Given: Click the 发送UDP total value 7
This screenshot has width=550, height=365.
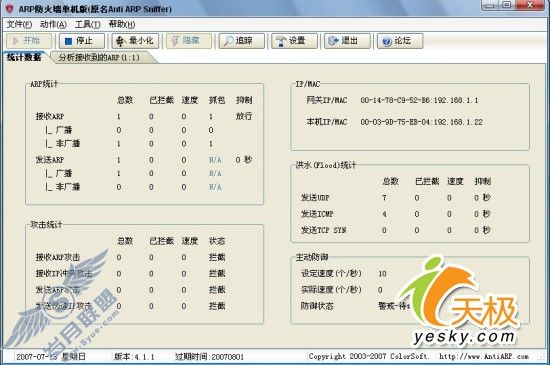Looking at the screenshot, I should click(x=384, y=198).
